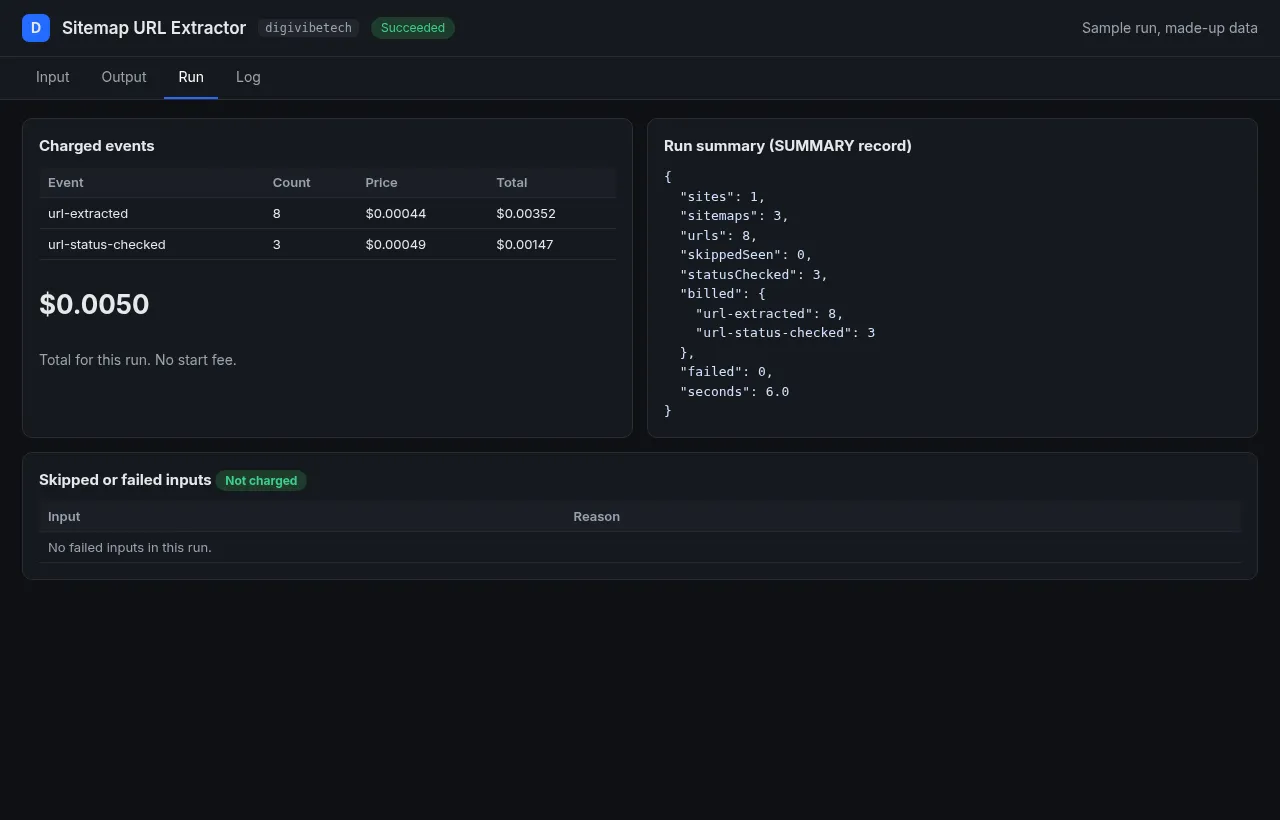This screenshot has height=820, width=1280.
Task: Select the url-status-checked event cell
Action: (107, 245)
